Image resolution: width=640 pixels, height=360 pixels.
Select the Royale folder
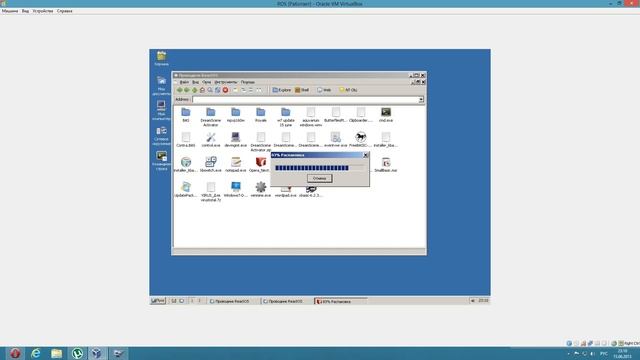pyautogui.click(x=260, y=115)
